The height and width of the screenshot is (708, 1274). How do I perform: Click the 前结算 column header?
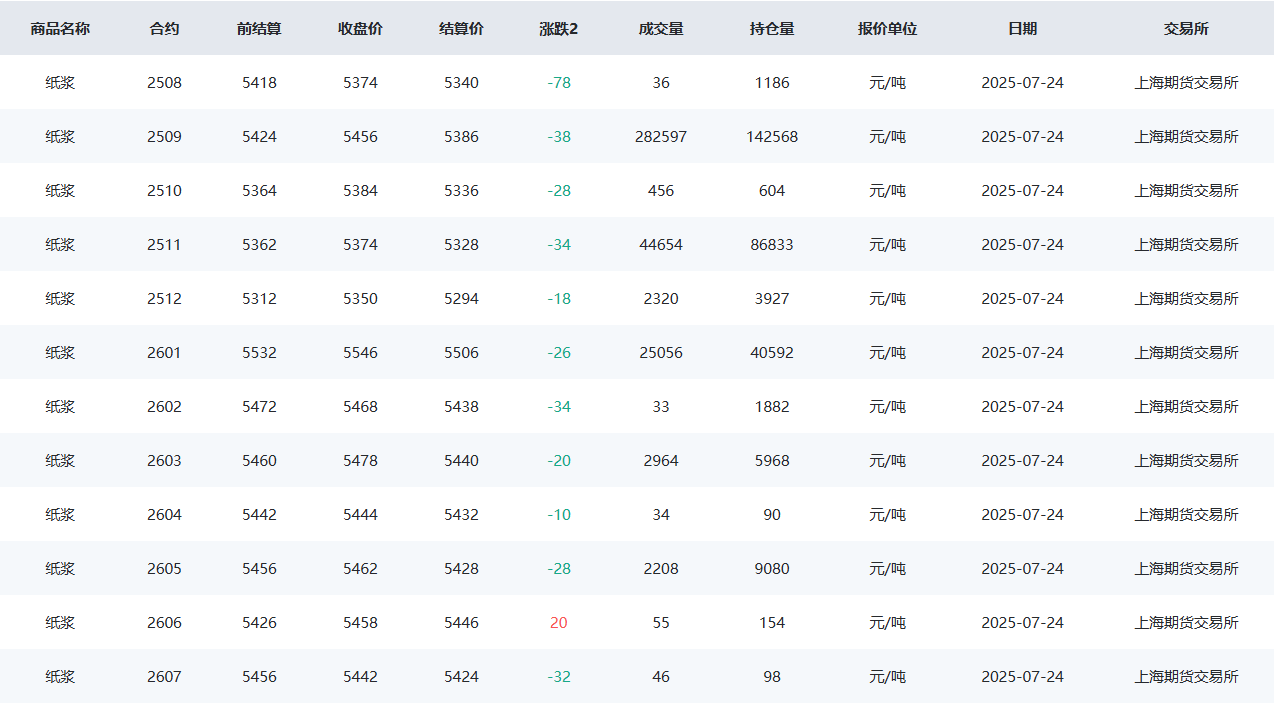click(x=259, y=29)
